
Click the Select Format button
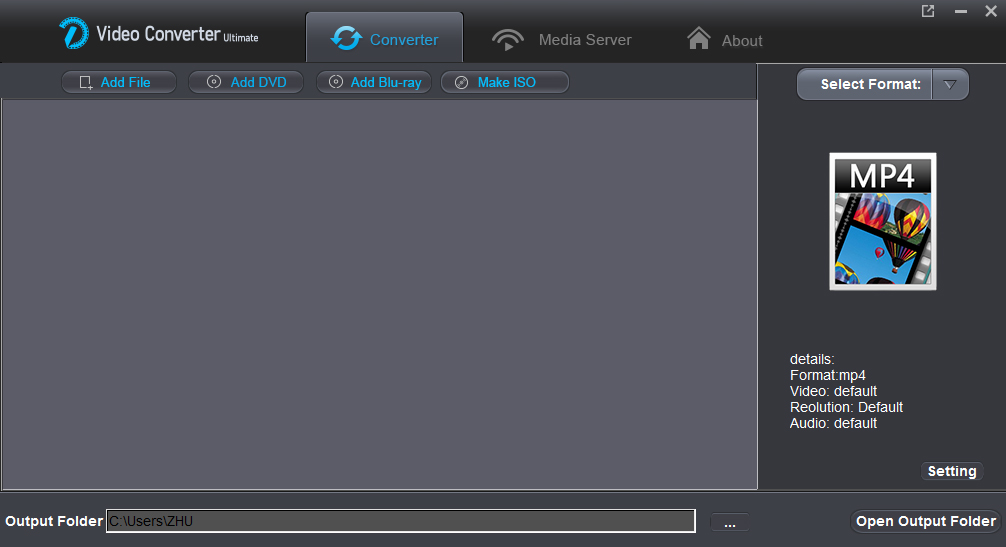[864, 84]
